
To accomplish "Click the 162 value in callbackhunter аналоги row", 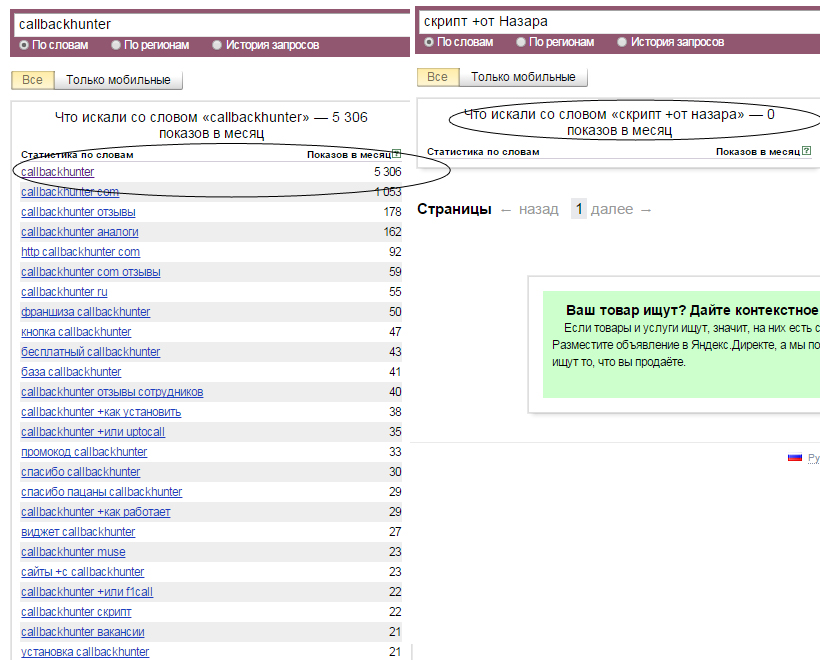I will point(392,232).
